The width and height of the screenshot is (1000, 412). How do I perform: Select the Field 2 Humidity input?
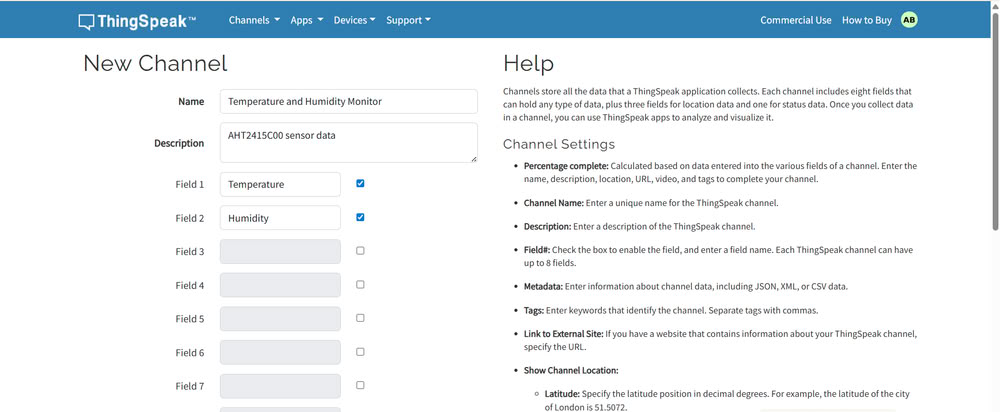click(x=280, y=218)
